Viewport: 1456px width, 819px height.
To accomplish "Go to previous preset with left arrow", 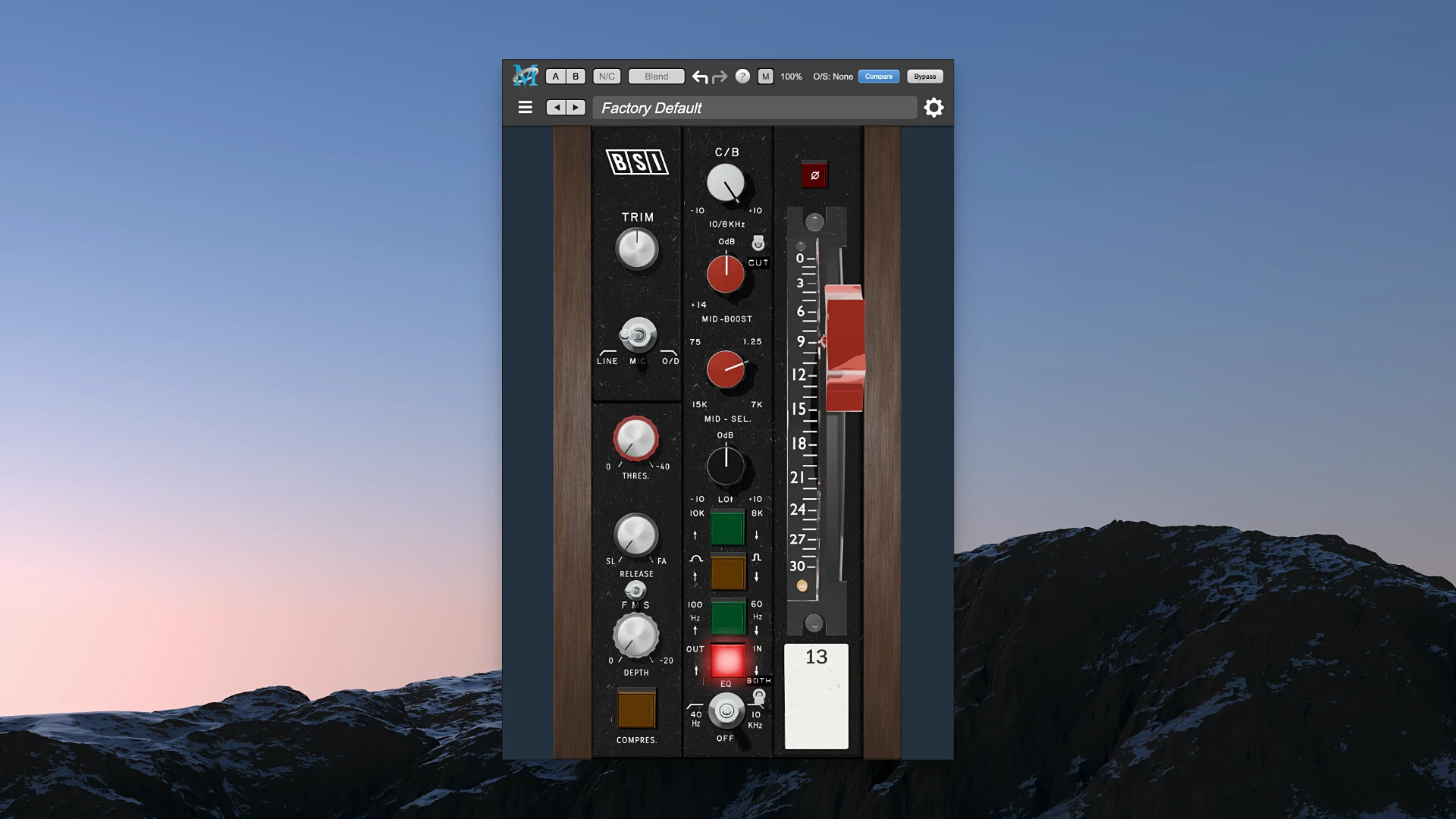I will tap(556, 107).
